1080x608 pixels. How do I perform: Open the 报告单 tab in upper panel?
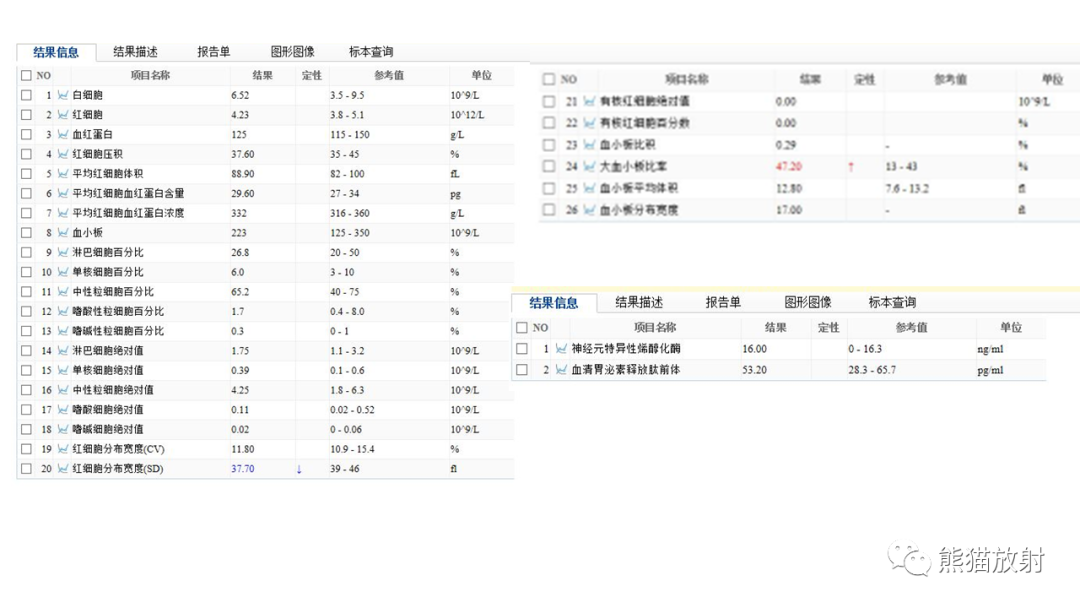[214, 52]
